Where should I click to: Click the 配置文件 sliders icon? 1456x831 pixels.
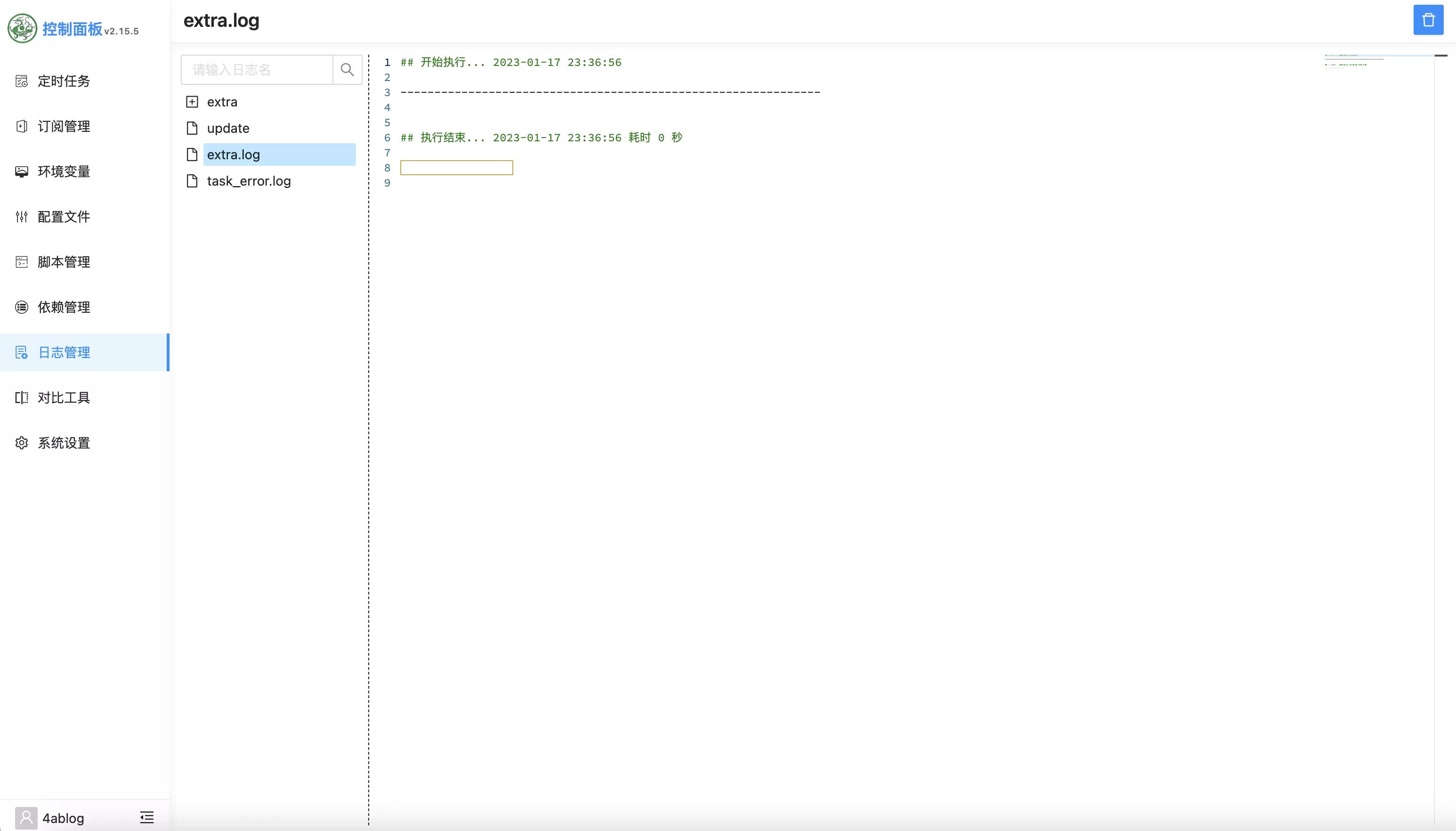tap(22, 217)
